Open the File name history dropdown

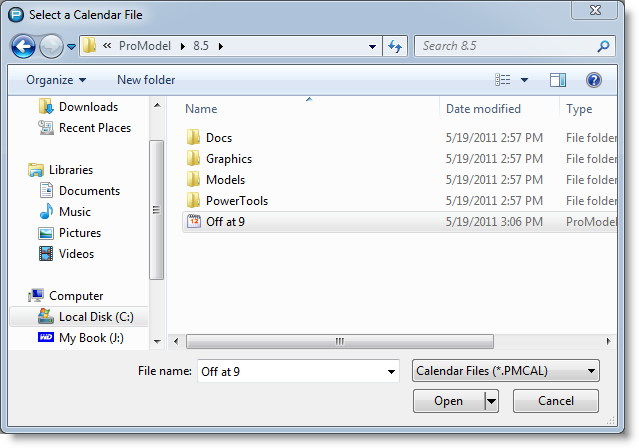point(390,372)
